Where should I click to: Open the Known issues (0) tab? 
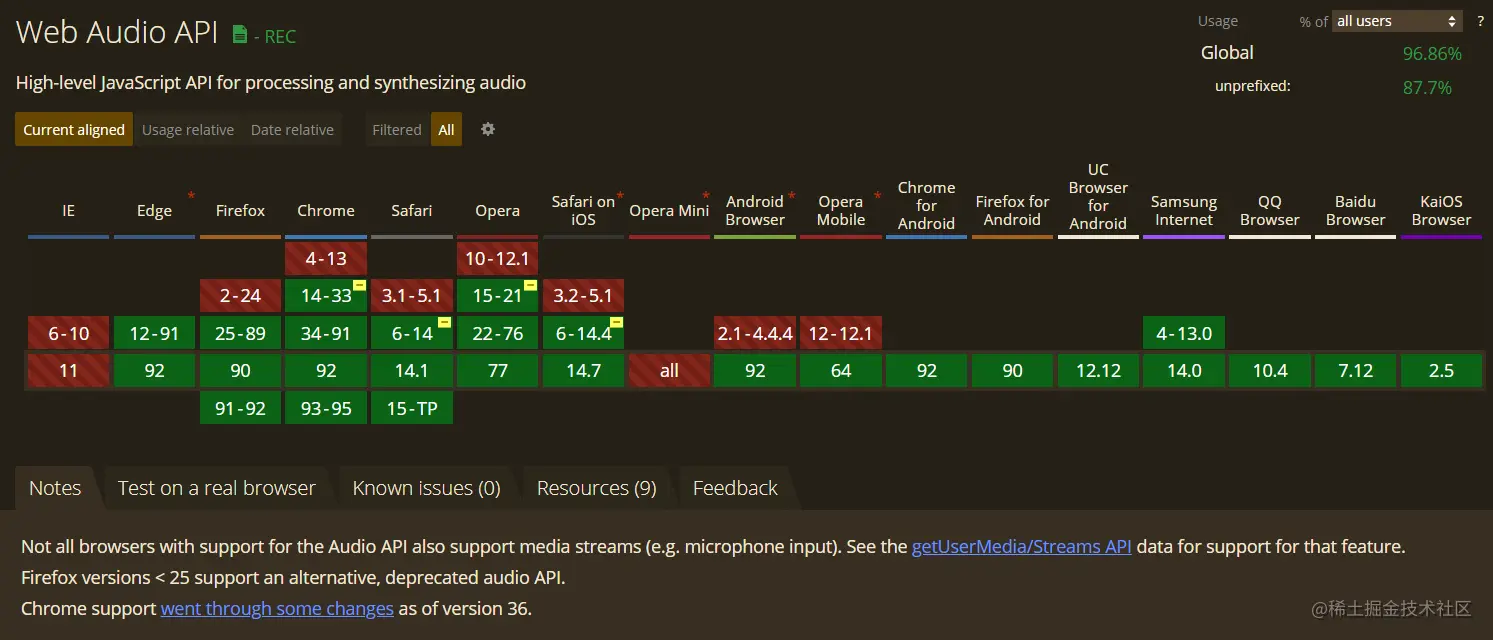[426, 488]
